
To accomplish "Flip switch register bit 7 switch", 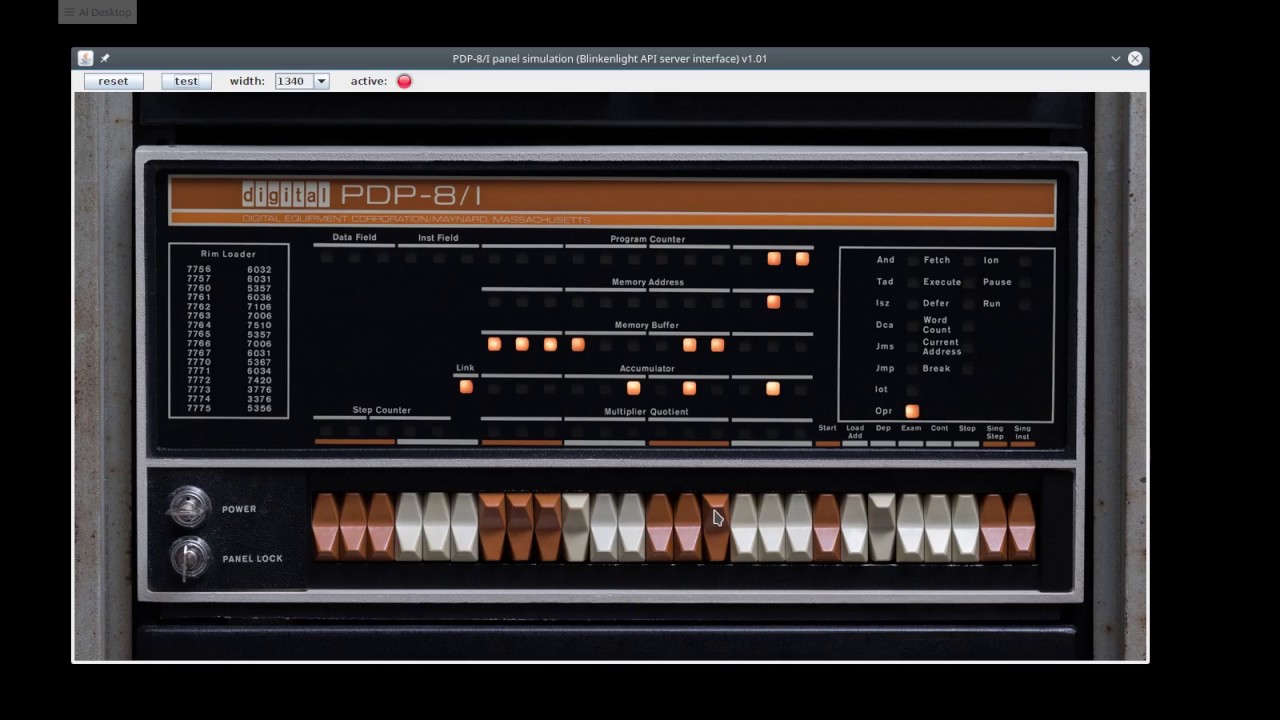I will click(688, 526).
